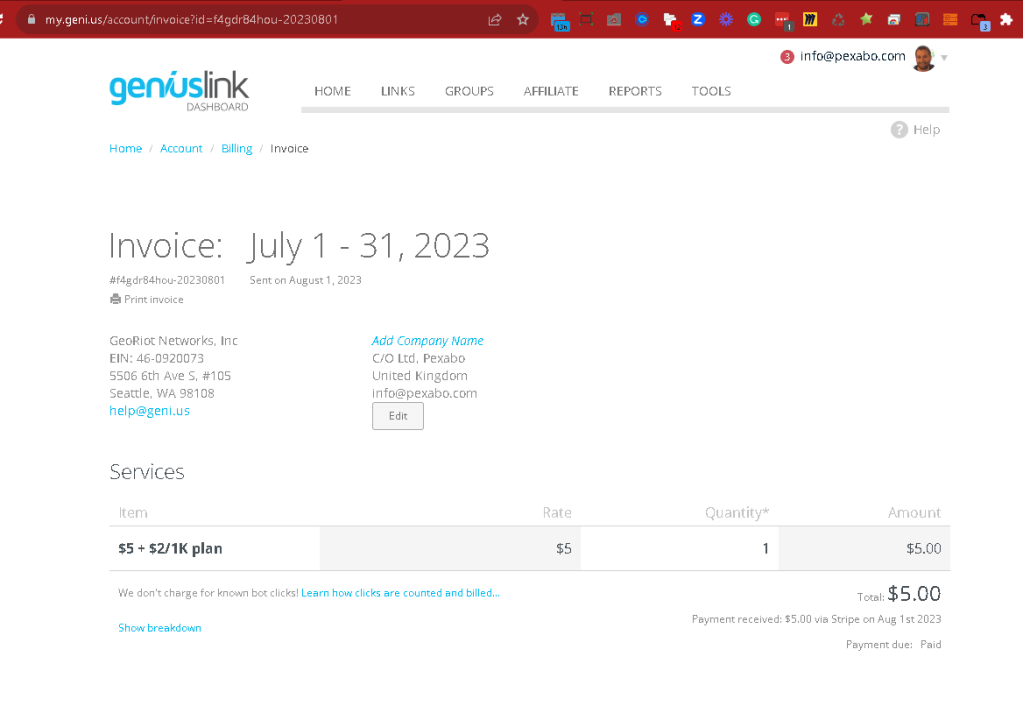1023x727 pixels.
Task: Open the GROUPS navigation tab
Action: [x=469, y=91]
